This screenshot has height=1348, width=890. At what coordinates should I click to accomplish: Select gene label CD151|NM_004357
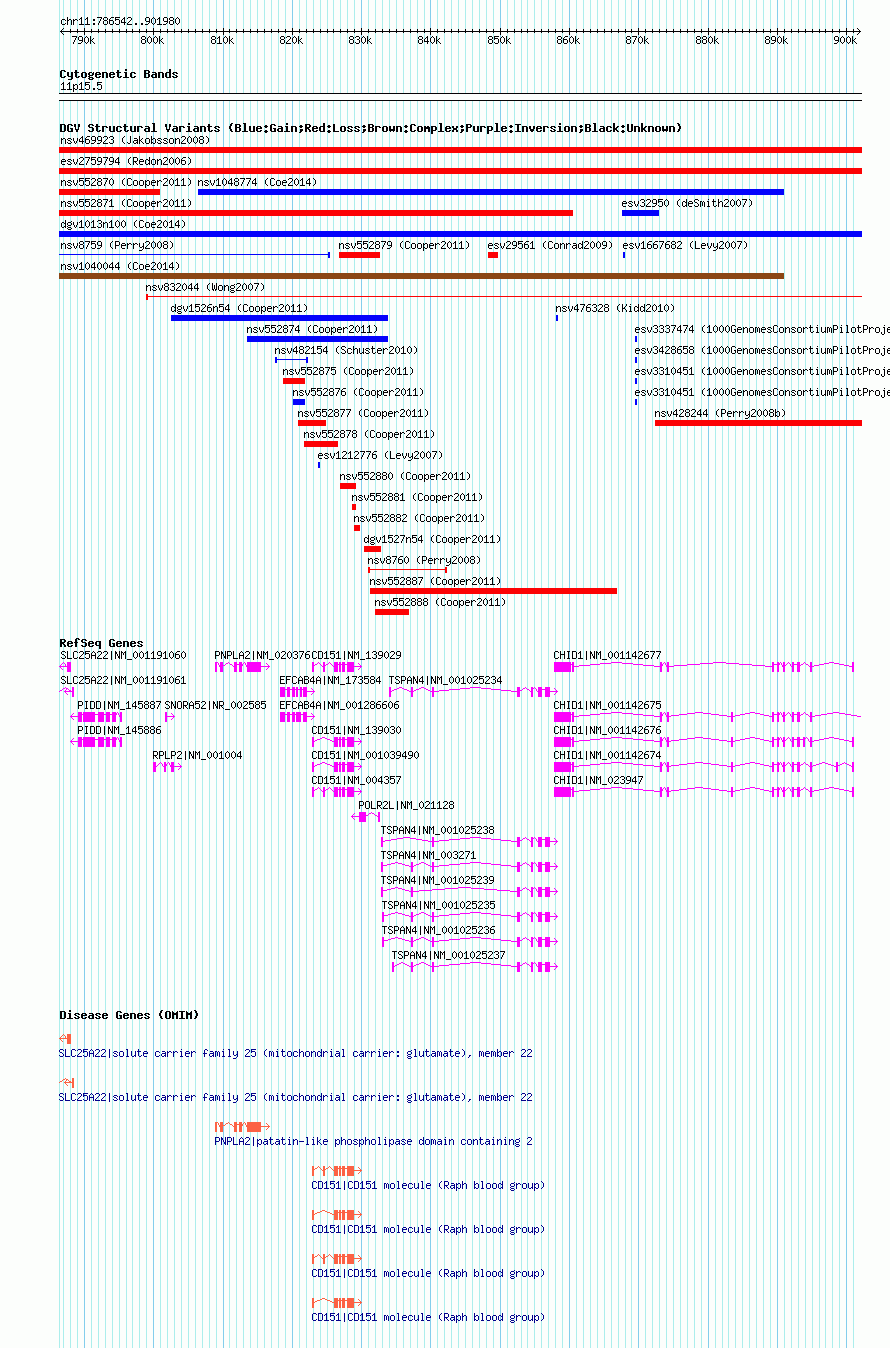click(357, 780)
